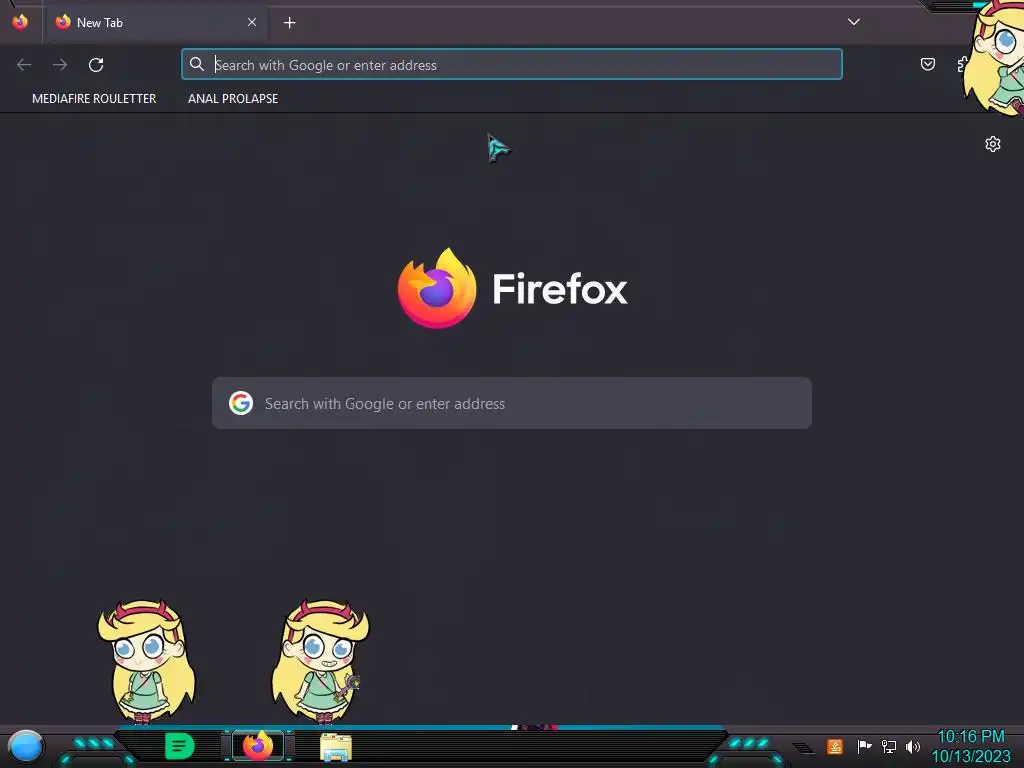Personalize New Tab via gear icon
1024x768 pixels.
993,144
